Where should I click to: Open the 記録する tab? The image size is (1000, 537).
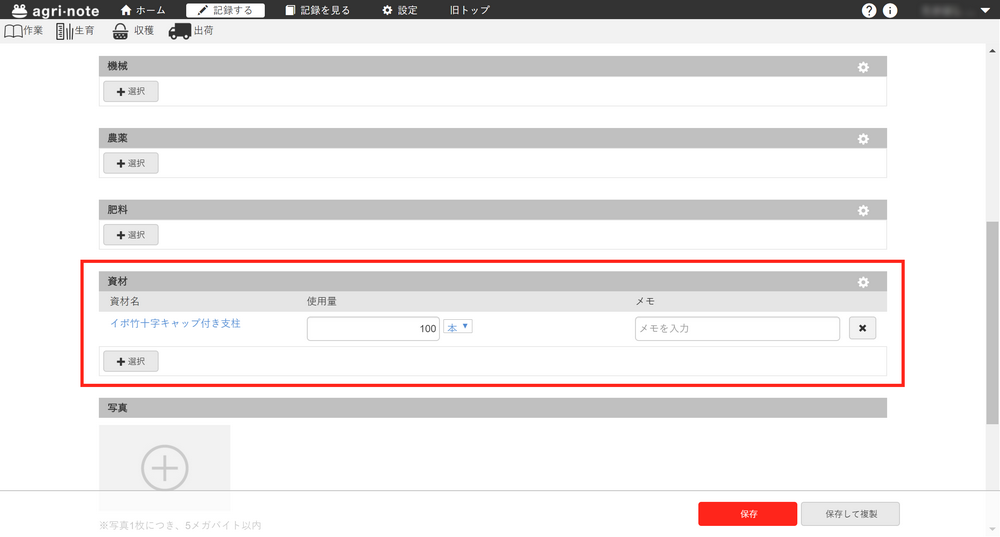[225, 10]
